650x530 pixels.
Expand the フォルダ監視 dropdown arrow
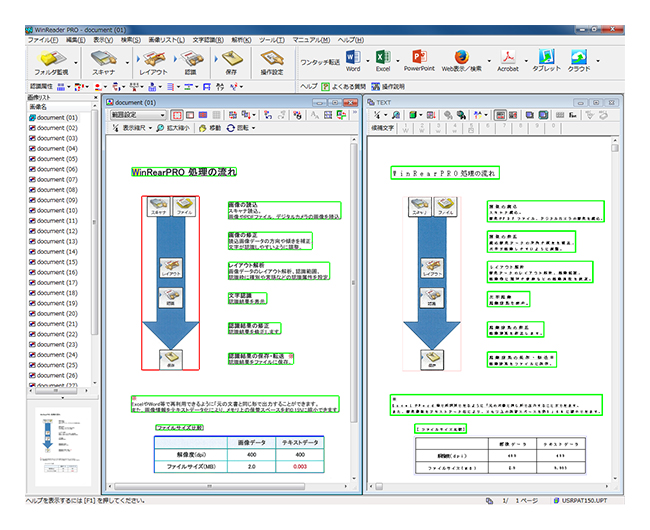[76, 63]
